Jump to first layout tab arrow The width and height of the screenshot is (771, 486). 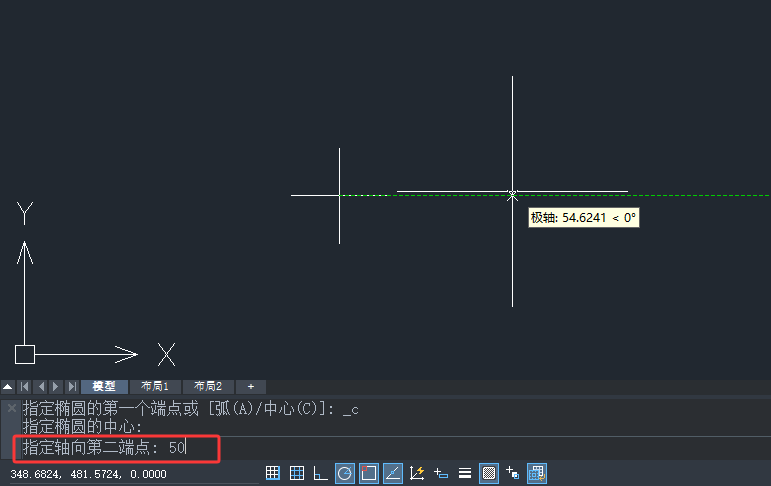[x=25, y=387]
